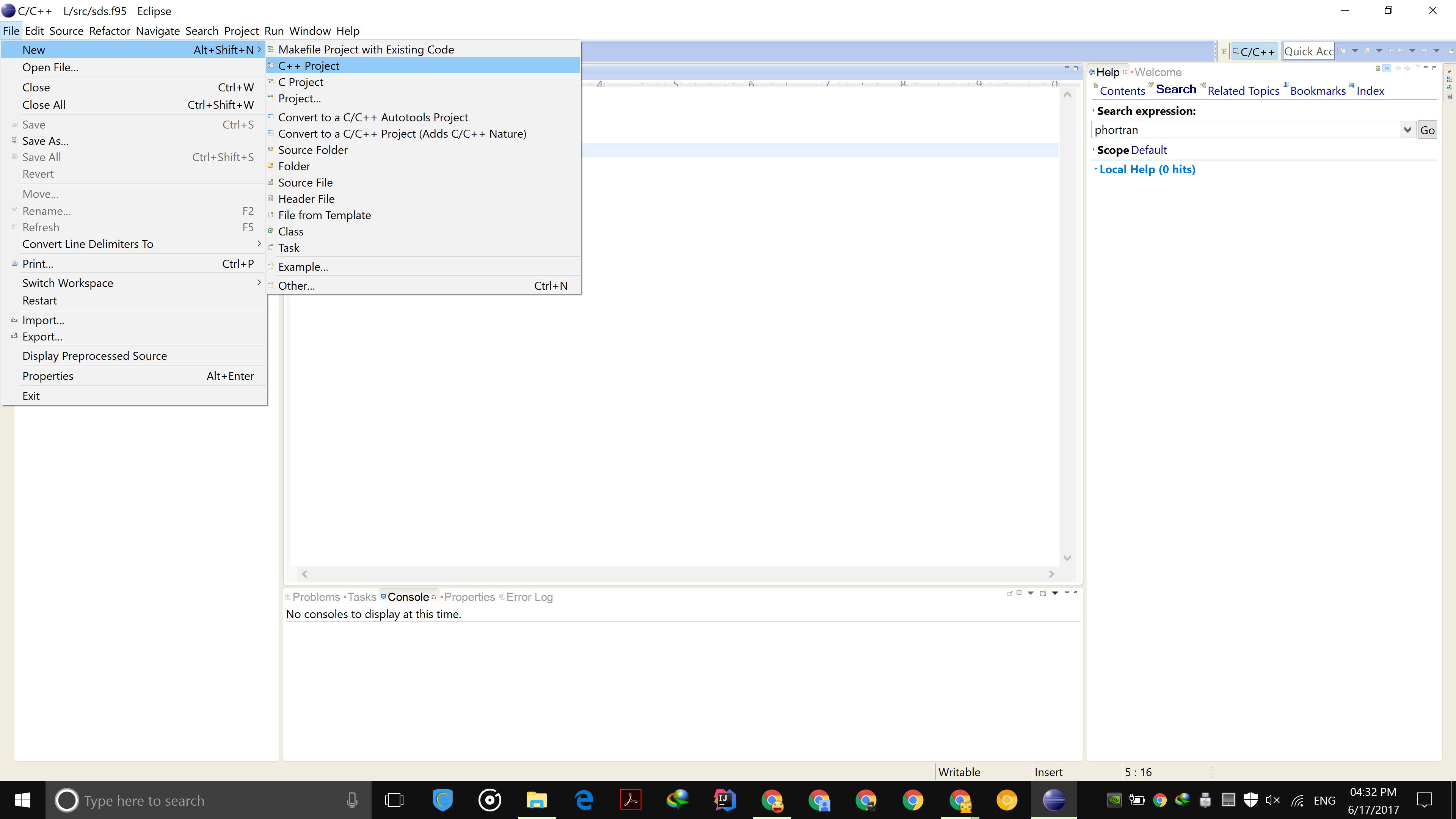Toggle Show Result Descriptions in Help view
This screenshot has height=819, width=1456.
click(x=1387, y=68)
